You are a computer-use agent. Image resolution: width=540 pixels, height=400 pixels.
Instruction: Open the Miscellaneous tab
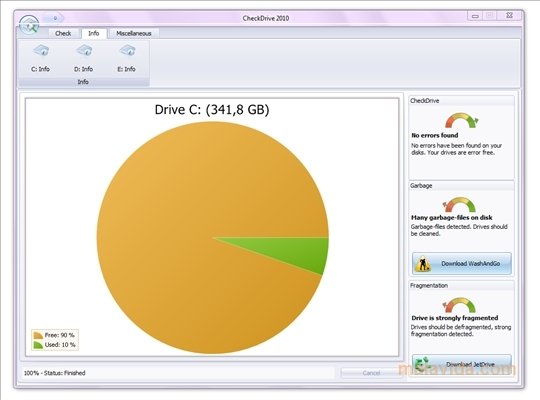pyautogui.click(x=134, y=33)
